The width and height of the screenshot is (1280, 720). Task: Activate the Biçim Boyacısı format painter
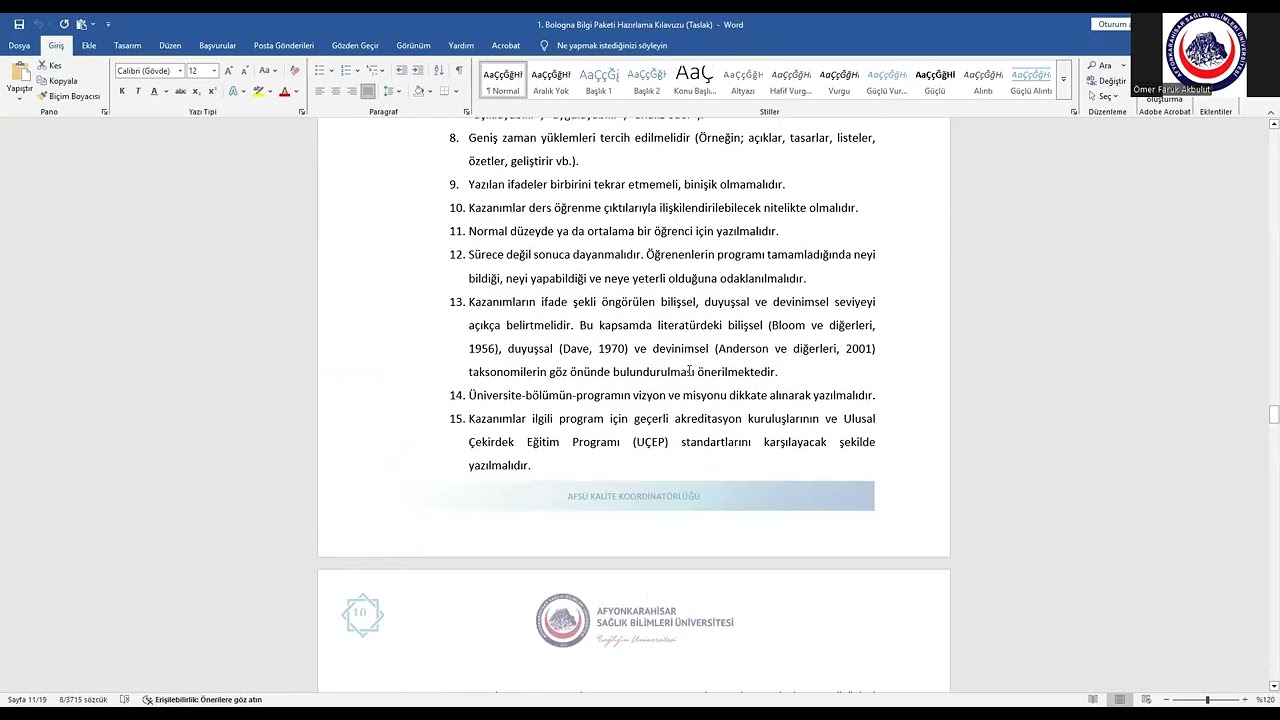69,96
